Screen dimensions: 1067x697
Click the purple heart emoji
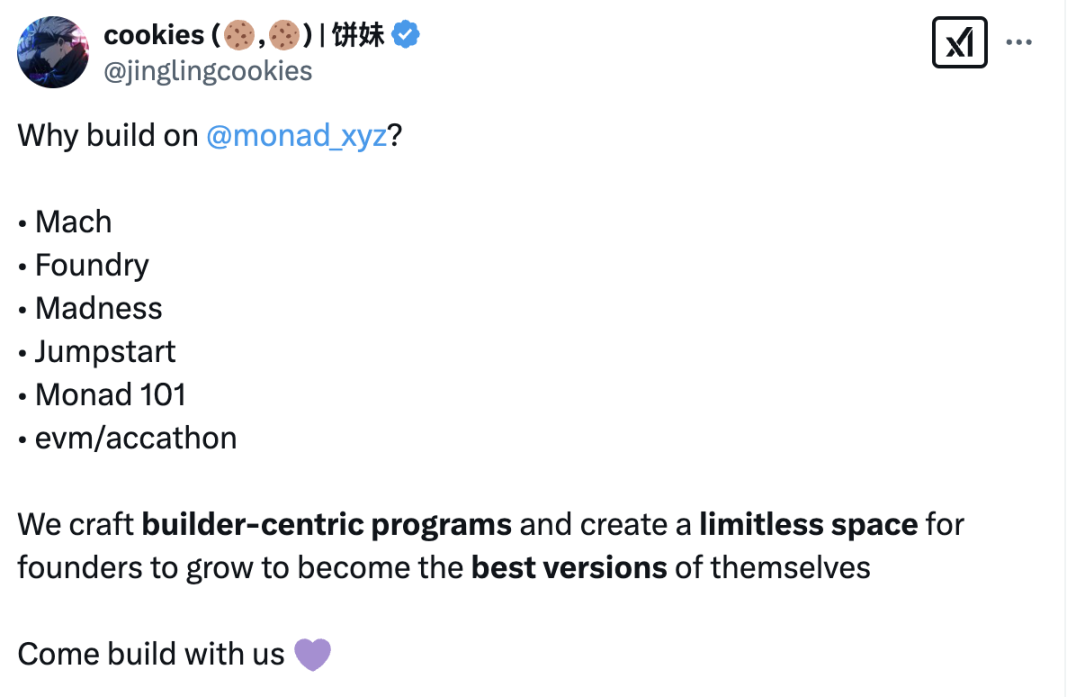(x=311, y=653)
